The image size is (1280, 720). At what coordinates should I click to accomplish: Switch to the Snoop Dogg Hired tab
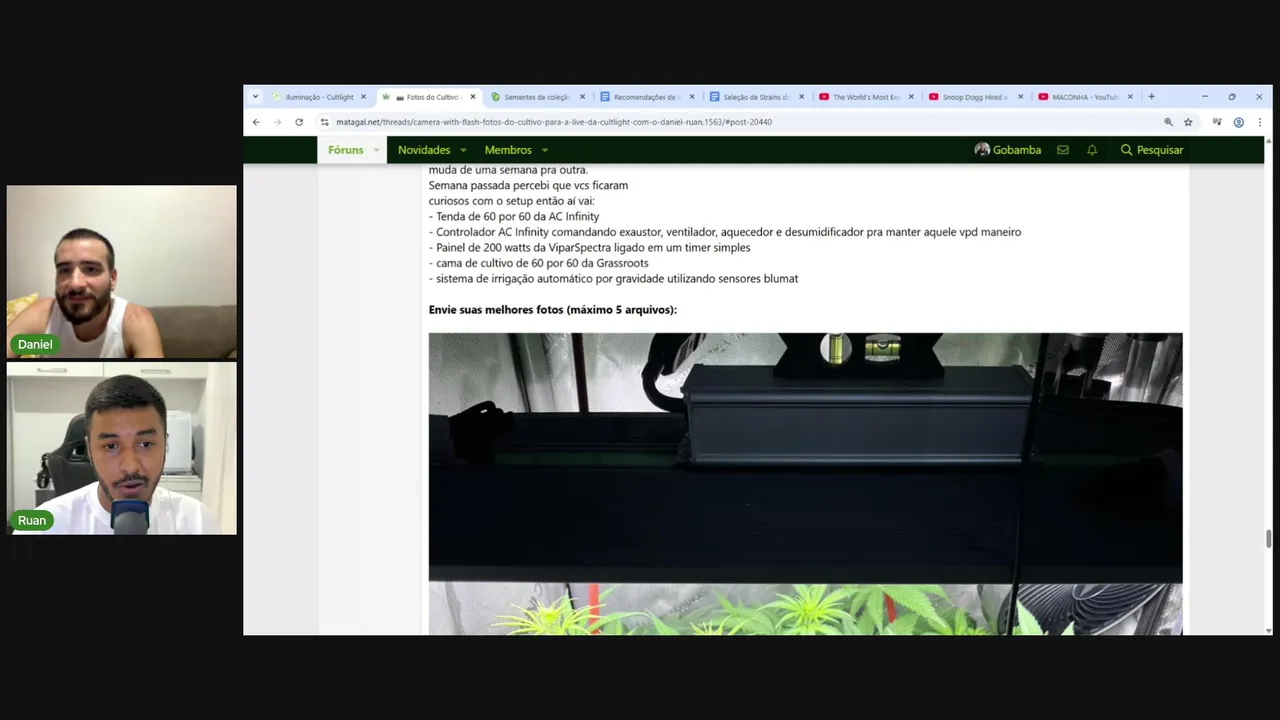pyautogui.click(x=974, y=97)
